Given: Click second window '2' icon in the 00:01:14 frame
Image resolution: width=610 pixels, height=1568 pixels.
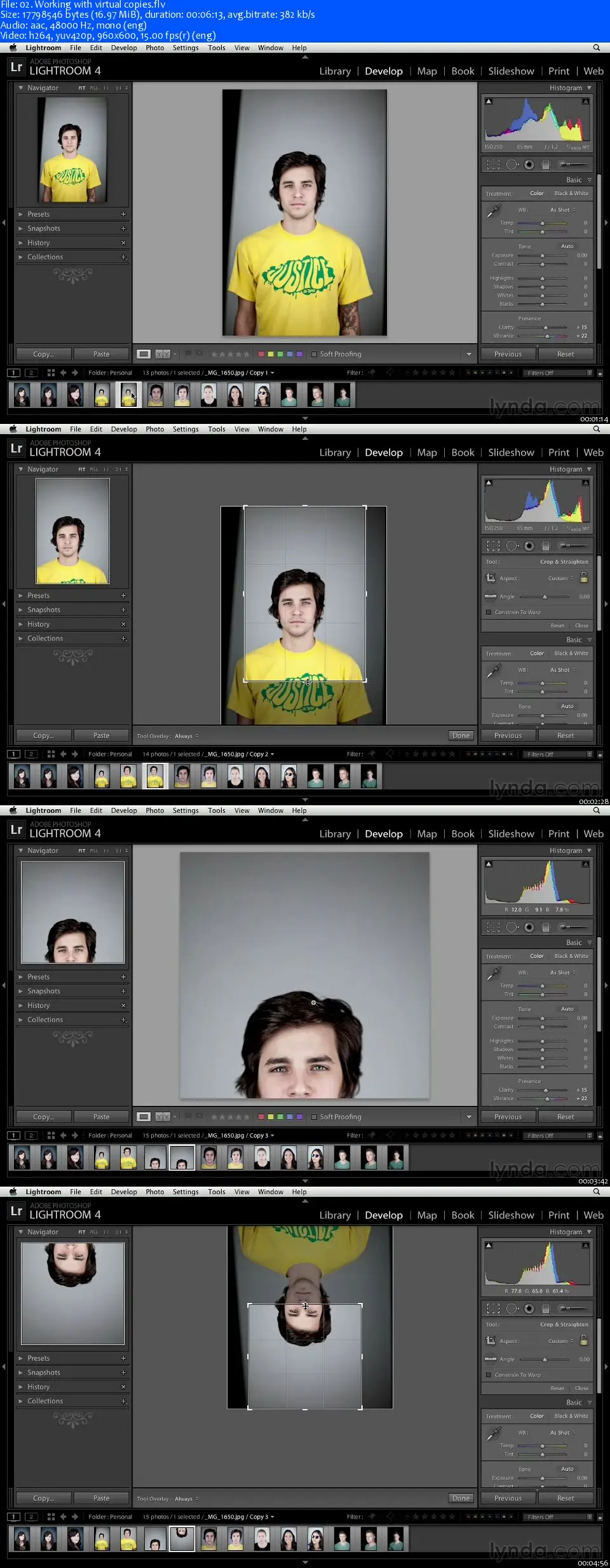Looking at the screenshot, I should point(30,373).
